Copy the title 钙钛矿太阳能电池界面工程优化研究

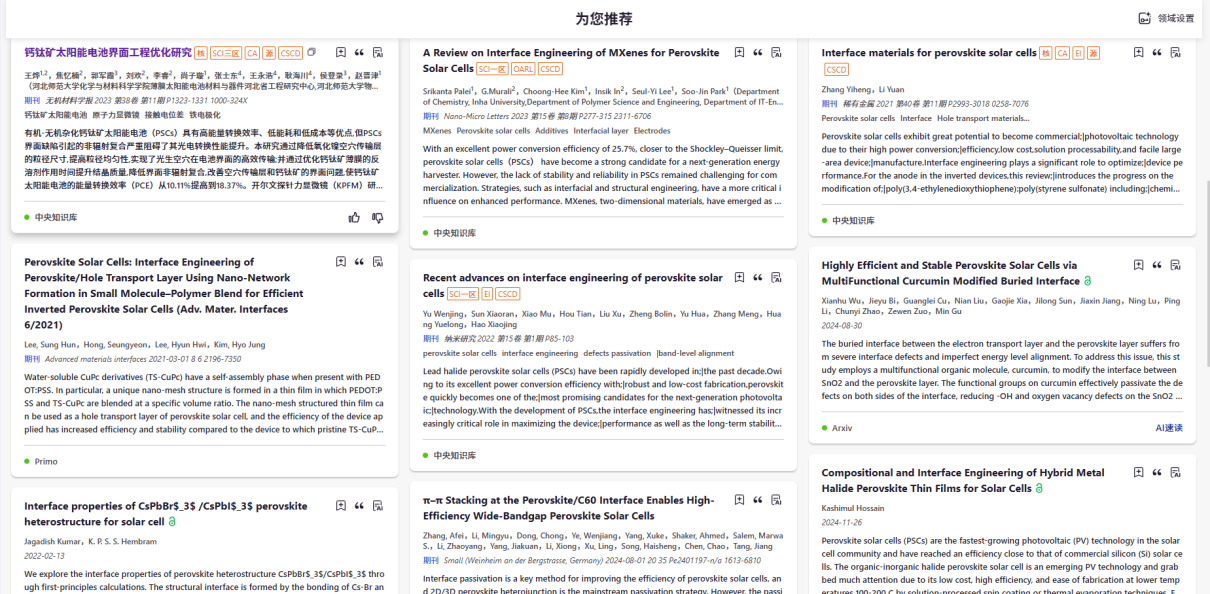(311, 53)
